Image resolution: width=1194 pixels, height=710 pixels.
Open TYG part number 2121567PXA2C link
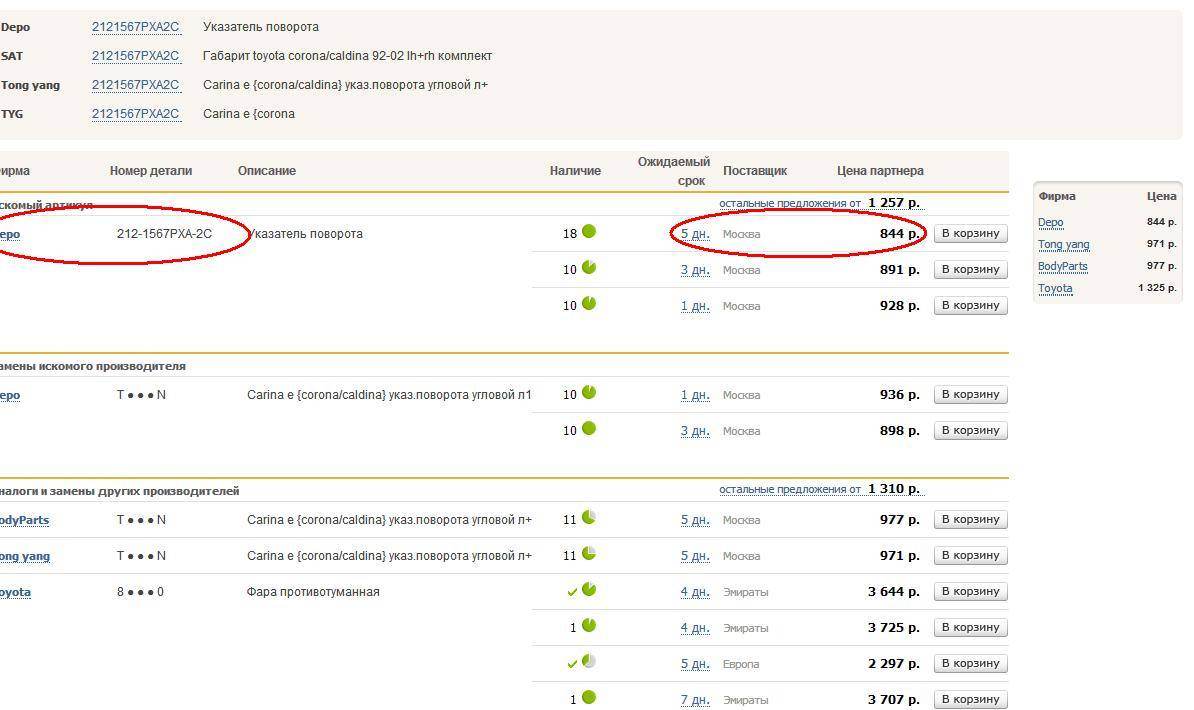pos(135,114)
